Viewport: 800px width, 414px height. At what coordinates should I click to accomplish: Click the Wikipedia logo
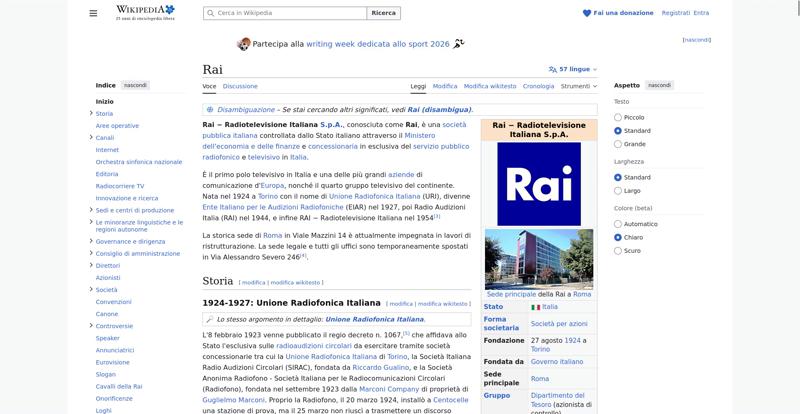point(145,13)
